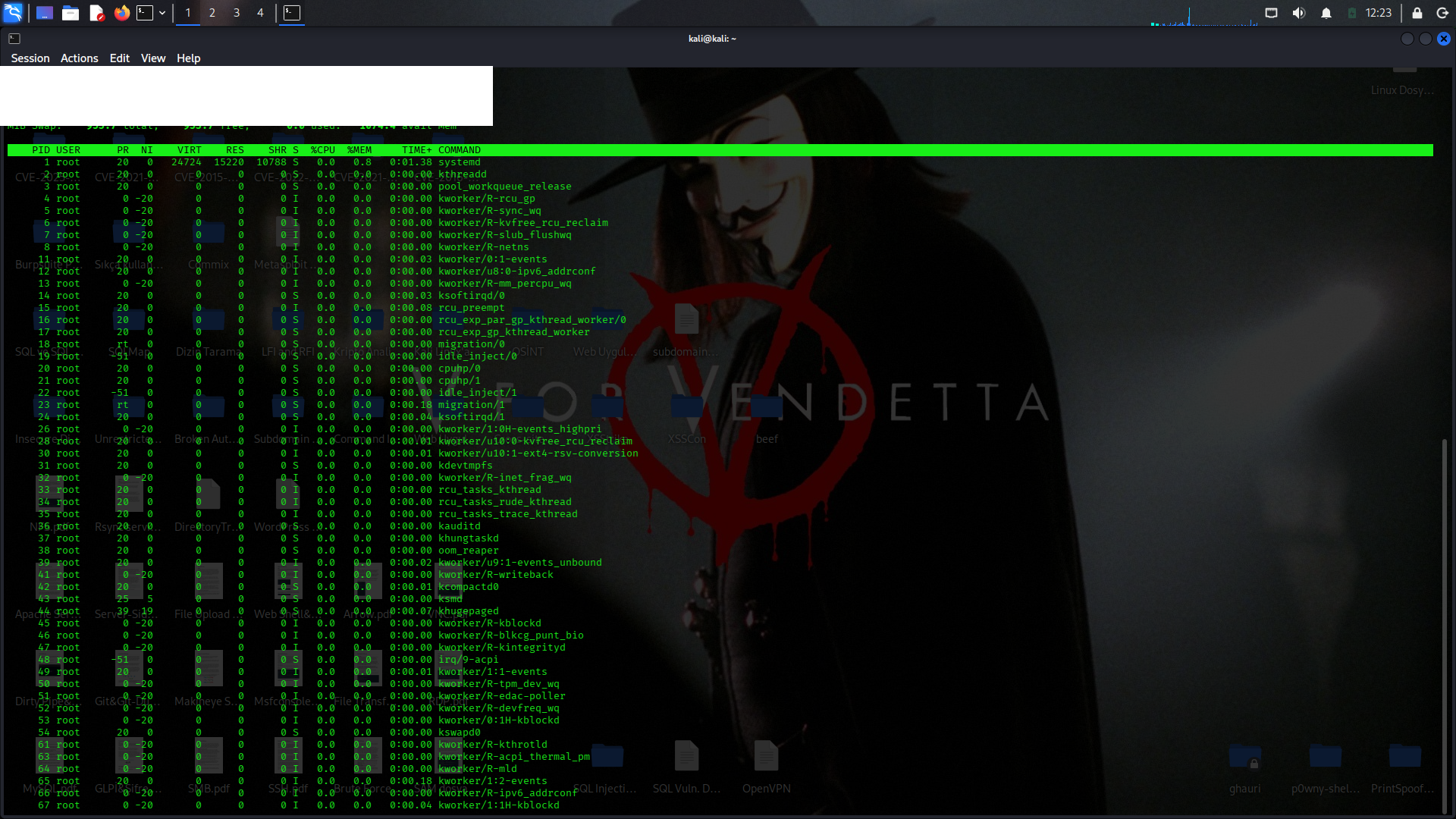The width and height of the screenshot is (1456, 819).
Task: Click the Show Desktop panel icon
Action: [x=45, y=13]
